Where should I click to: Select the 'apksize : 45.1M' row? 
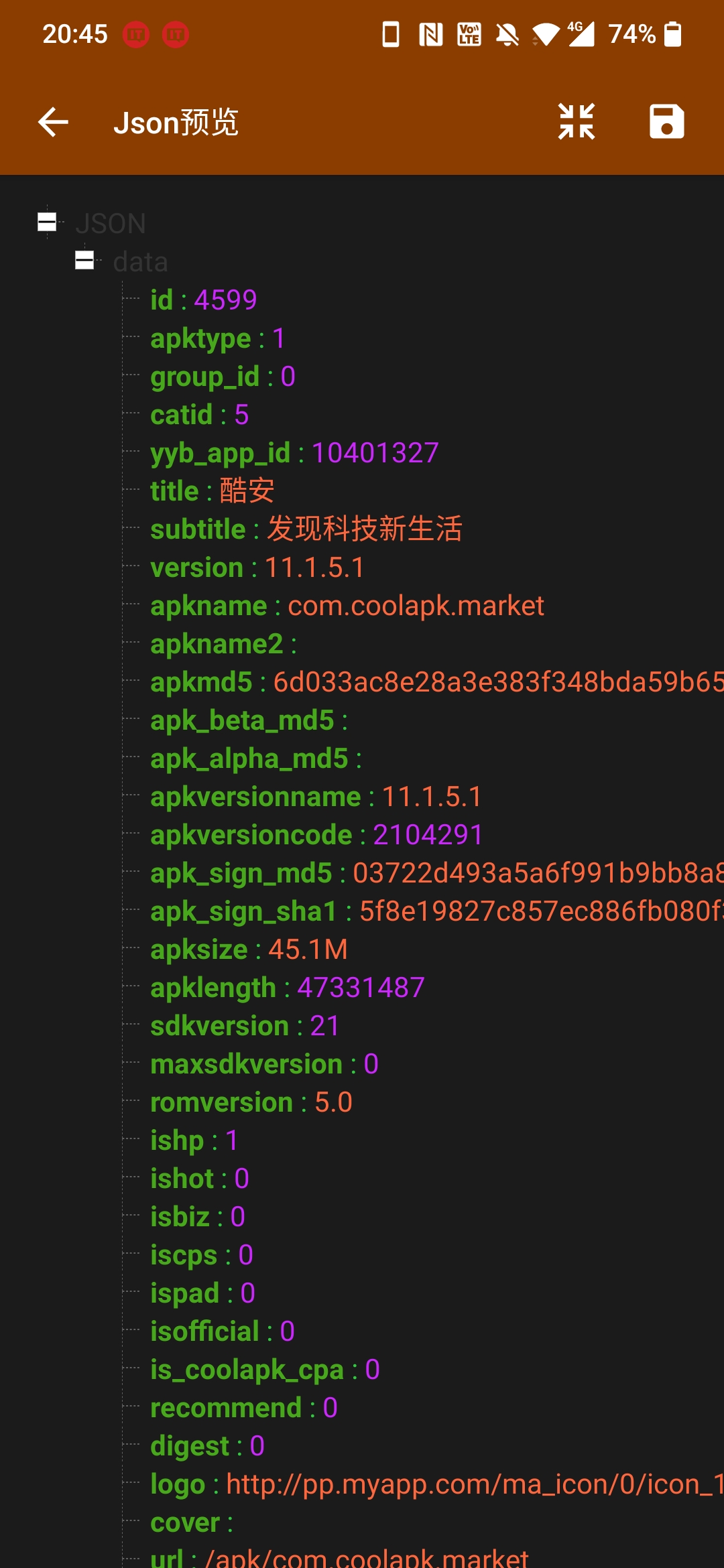(249, 950)
